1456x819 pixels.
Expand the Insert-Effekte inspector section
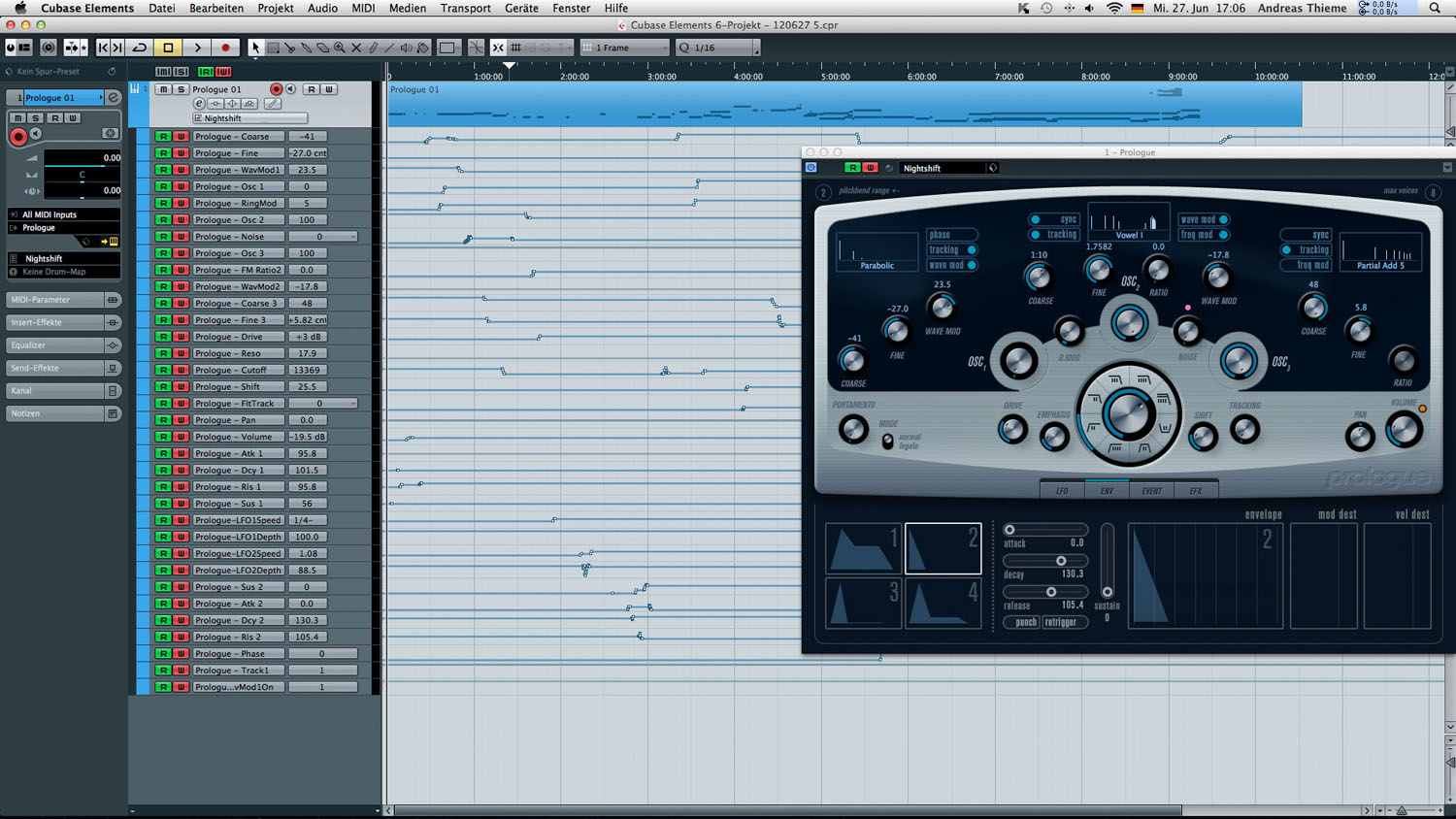tap(63, 322)
